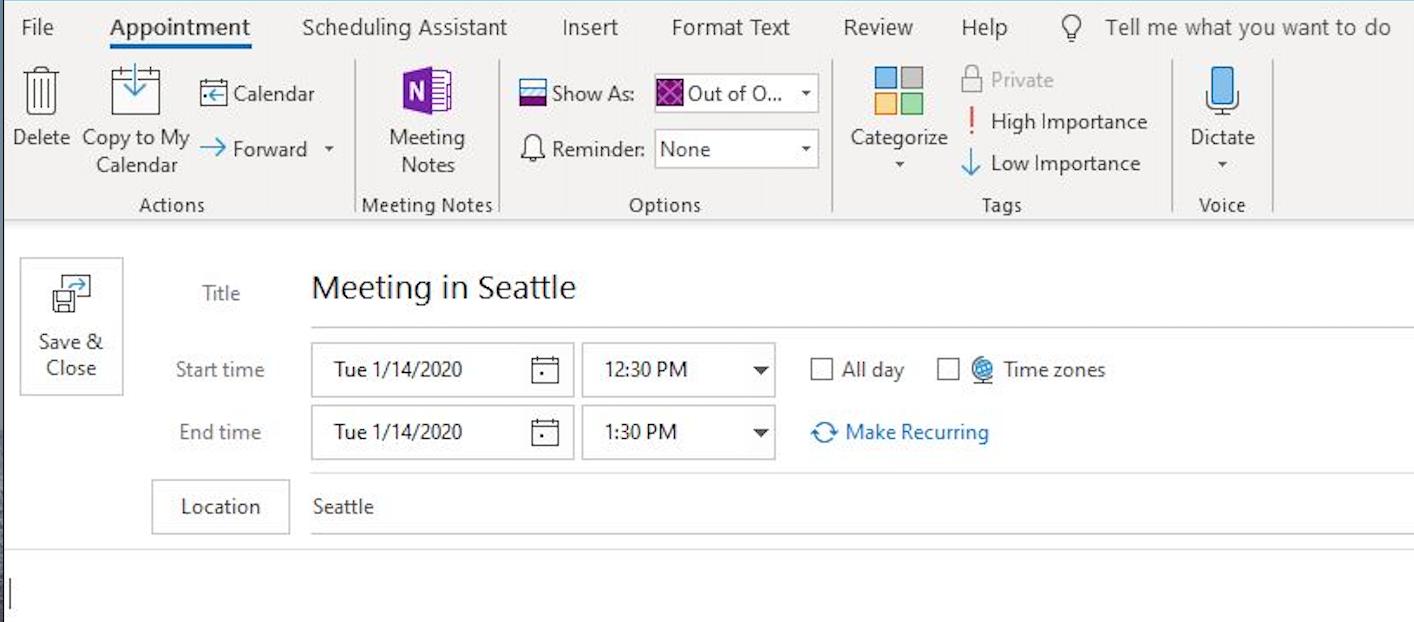Set Low Importance for appointment
This screenshot has width=1414, height=622.
point(1050,164)
